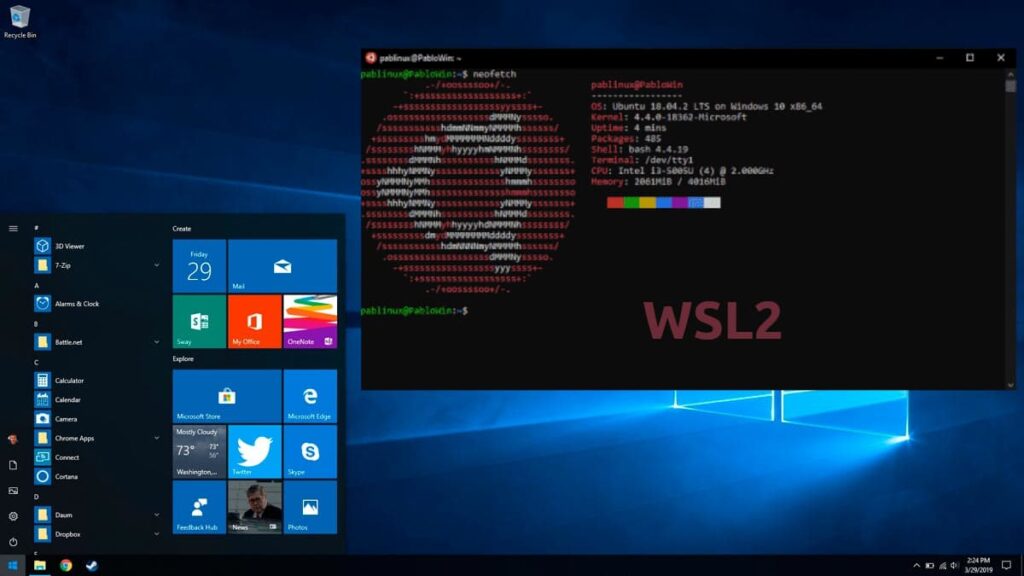Open Settings from the Start sidebar

(x=14, y=516)
